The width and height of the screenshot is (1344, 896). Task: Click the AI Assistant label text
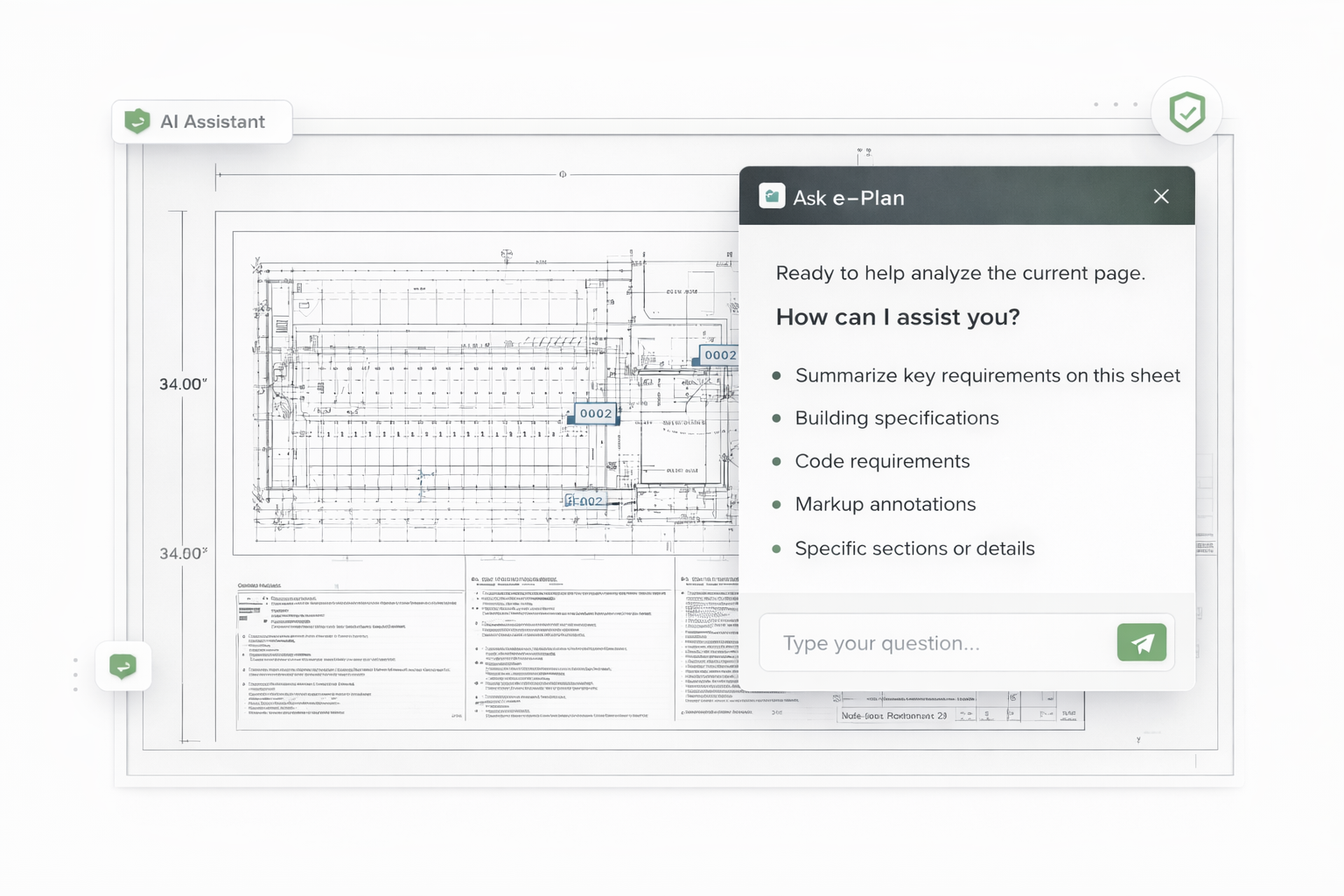point(213,122)
